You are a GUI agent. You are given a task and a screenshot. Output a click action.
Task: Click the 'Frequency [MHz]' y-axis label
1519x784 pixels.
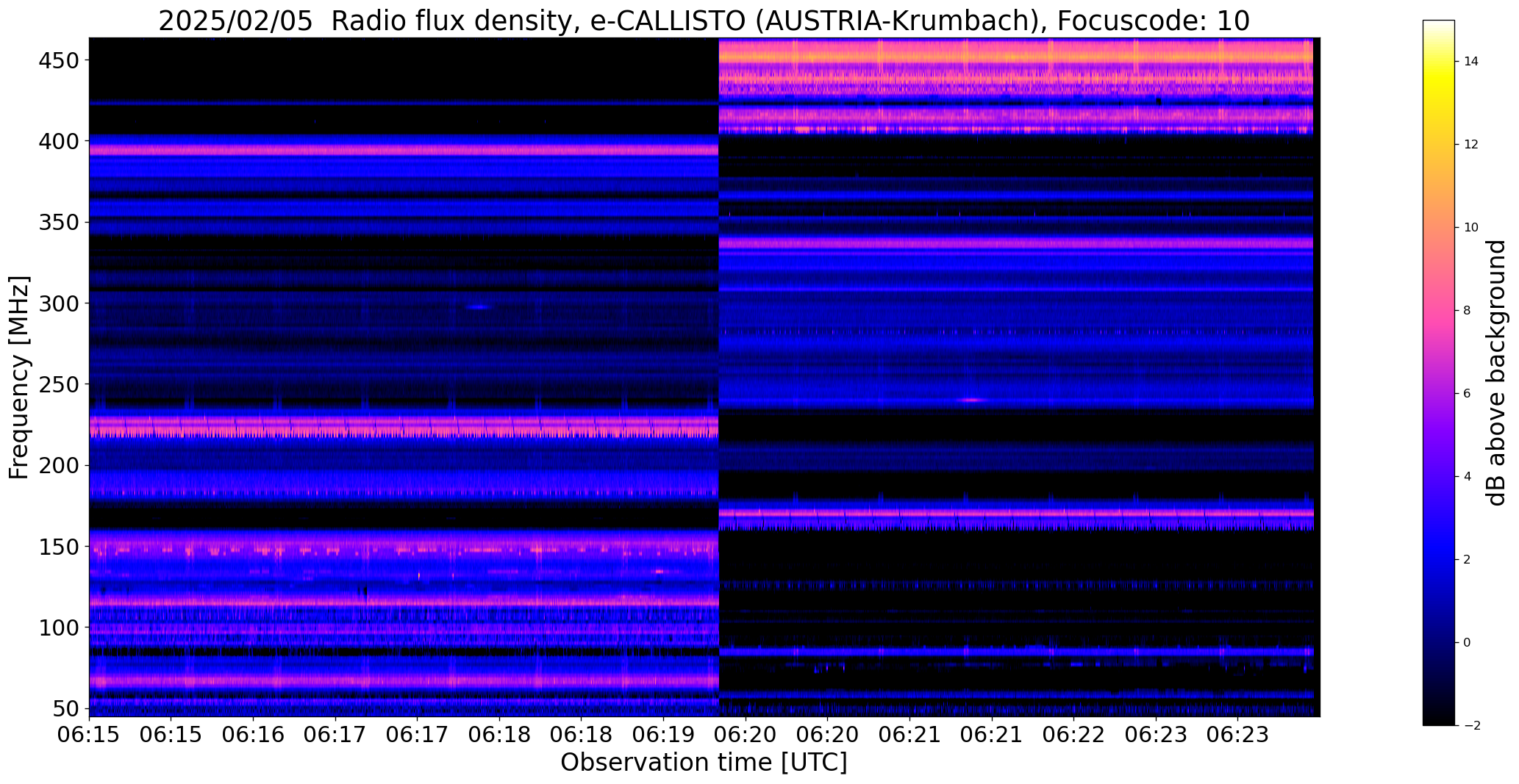19,378
